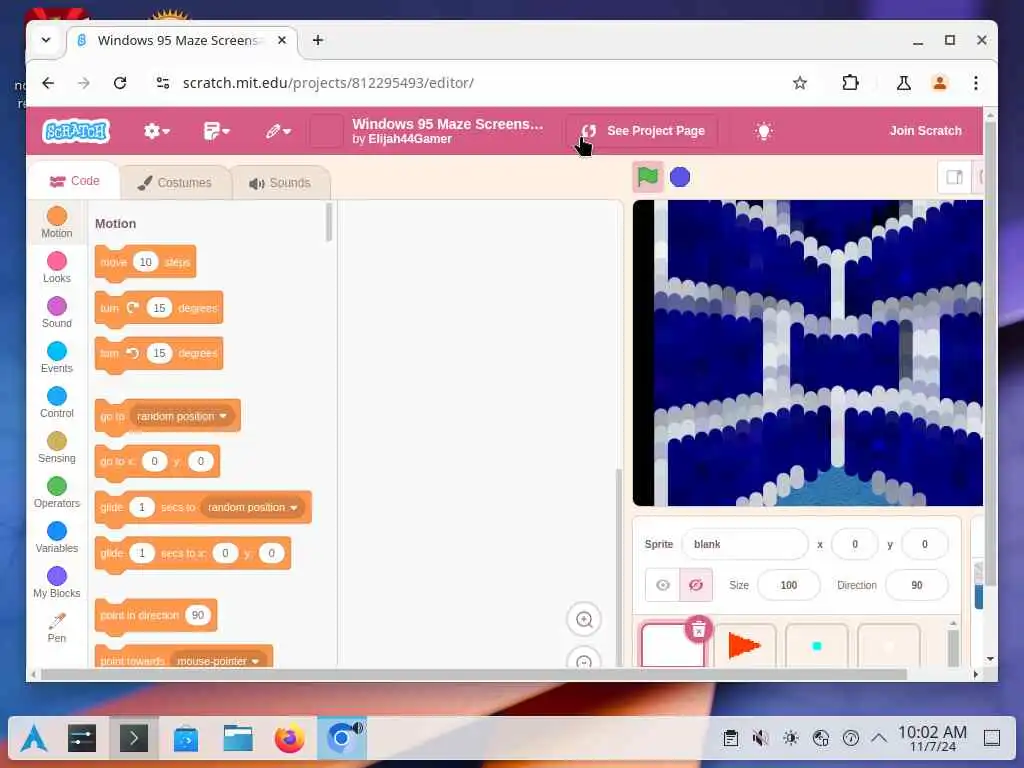Select the Sound block category
The width and height of the screenshot is (1024, 768).
[x=57, y=313]
